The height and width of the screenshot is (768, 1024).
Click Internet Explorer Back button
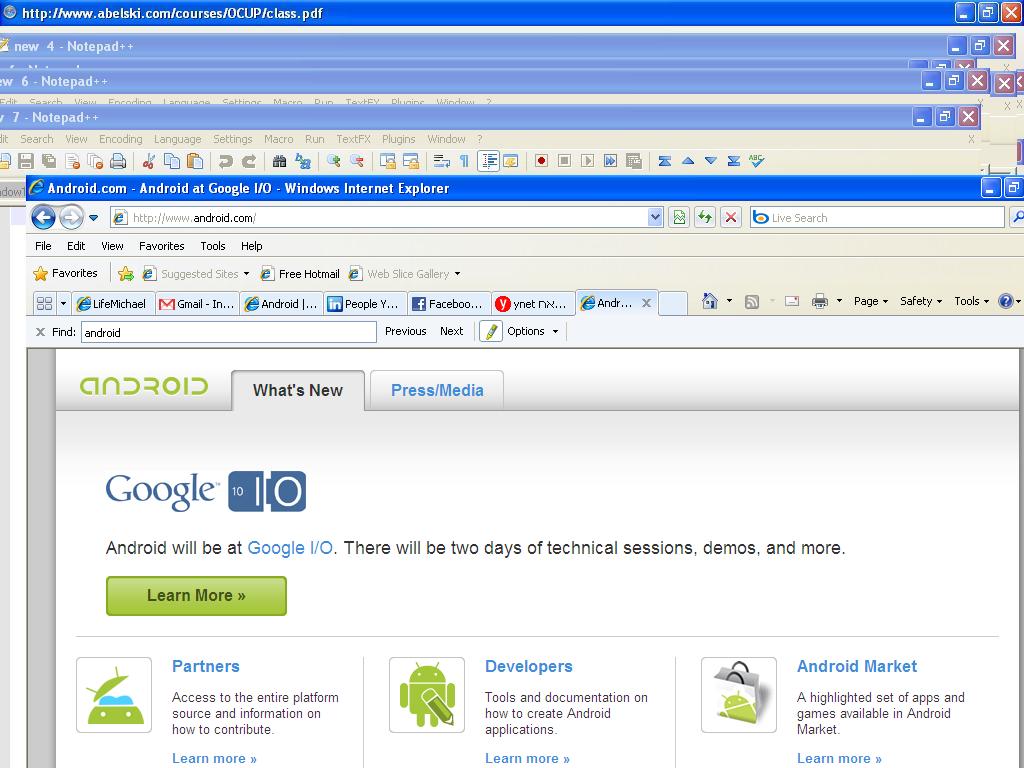tap(43, 217)
